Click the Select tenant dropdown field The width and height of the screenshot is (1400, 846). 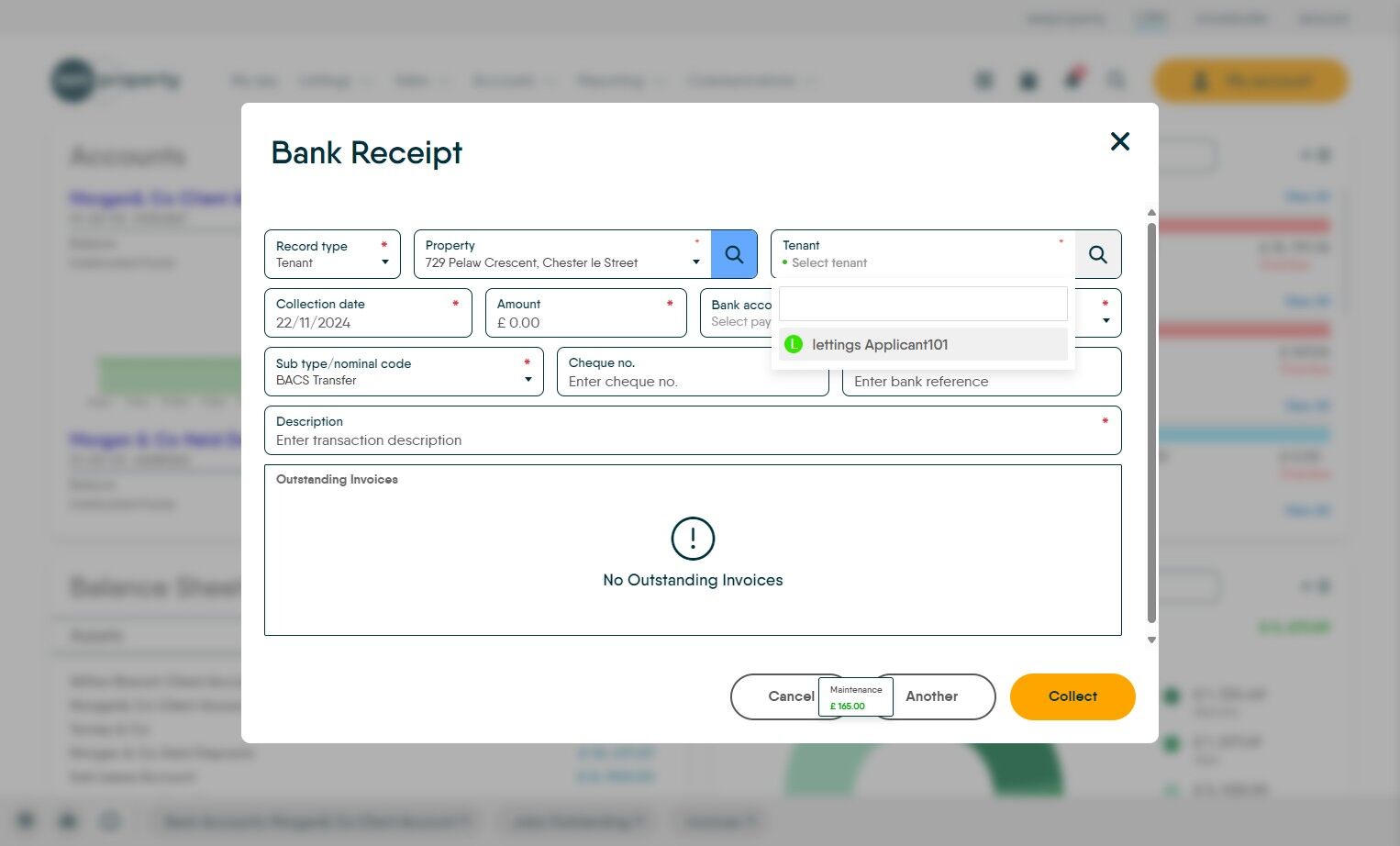click(923, 254)
